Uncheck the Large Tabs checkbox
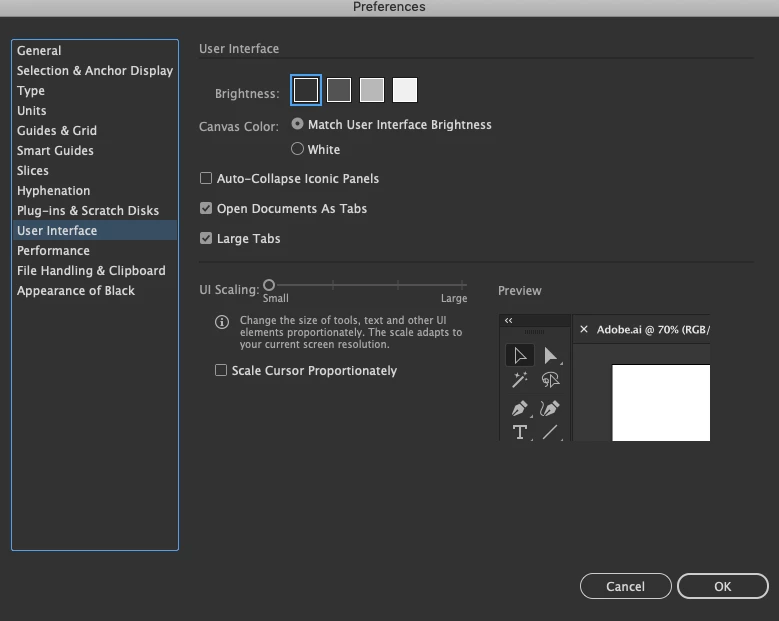 (x=206, y=238)
